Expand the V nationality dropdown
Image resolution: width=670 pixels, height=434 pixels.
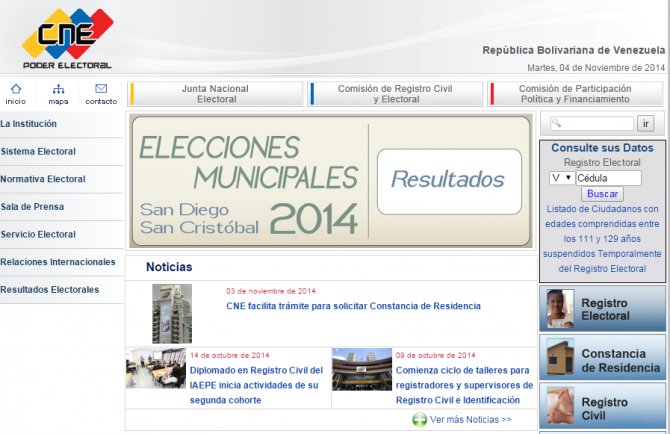(x=561, y=177)
